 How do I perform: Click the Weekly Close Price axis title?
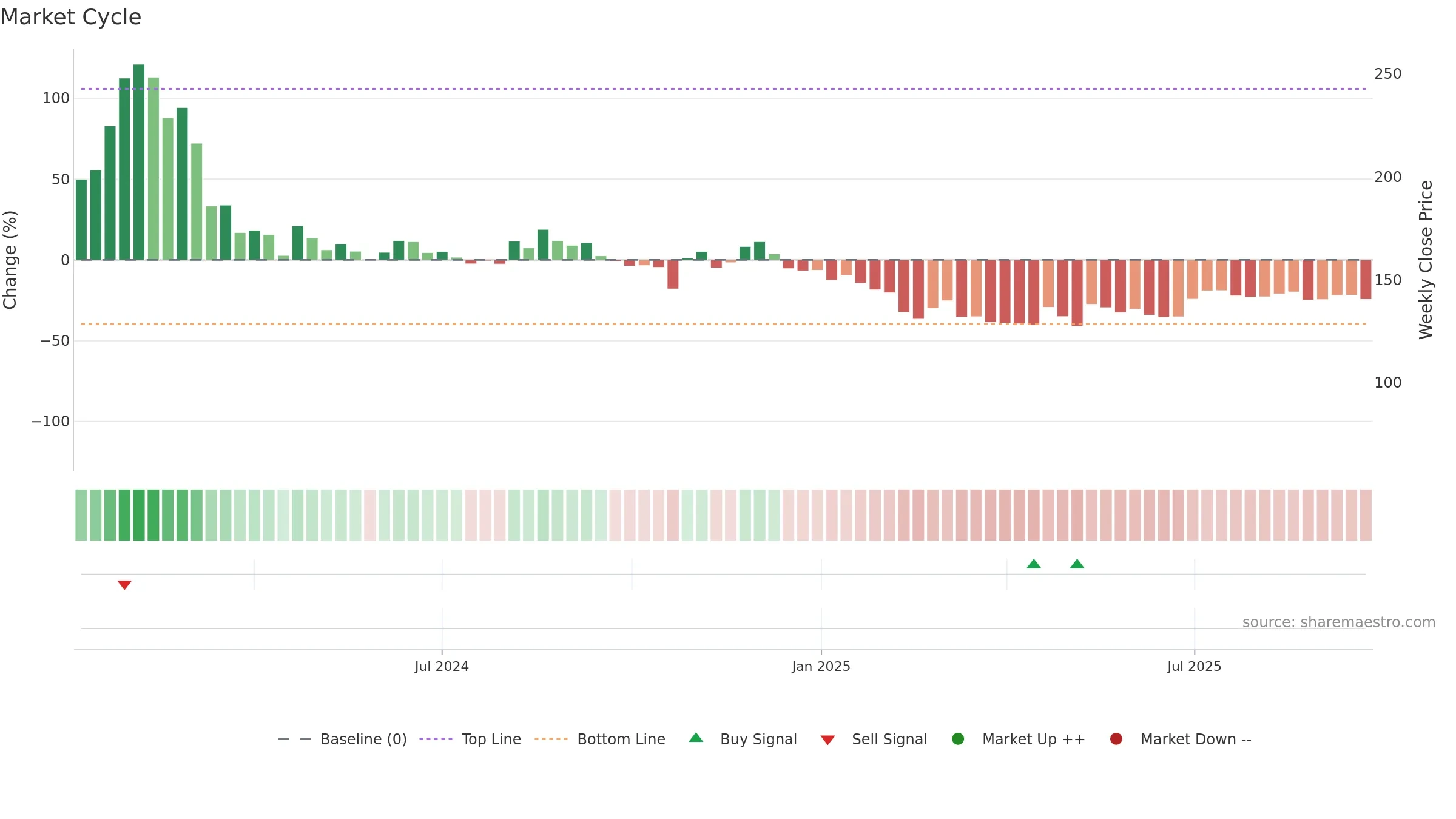(x=1426, y=260)
